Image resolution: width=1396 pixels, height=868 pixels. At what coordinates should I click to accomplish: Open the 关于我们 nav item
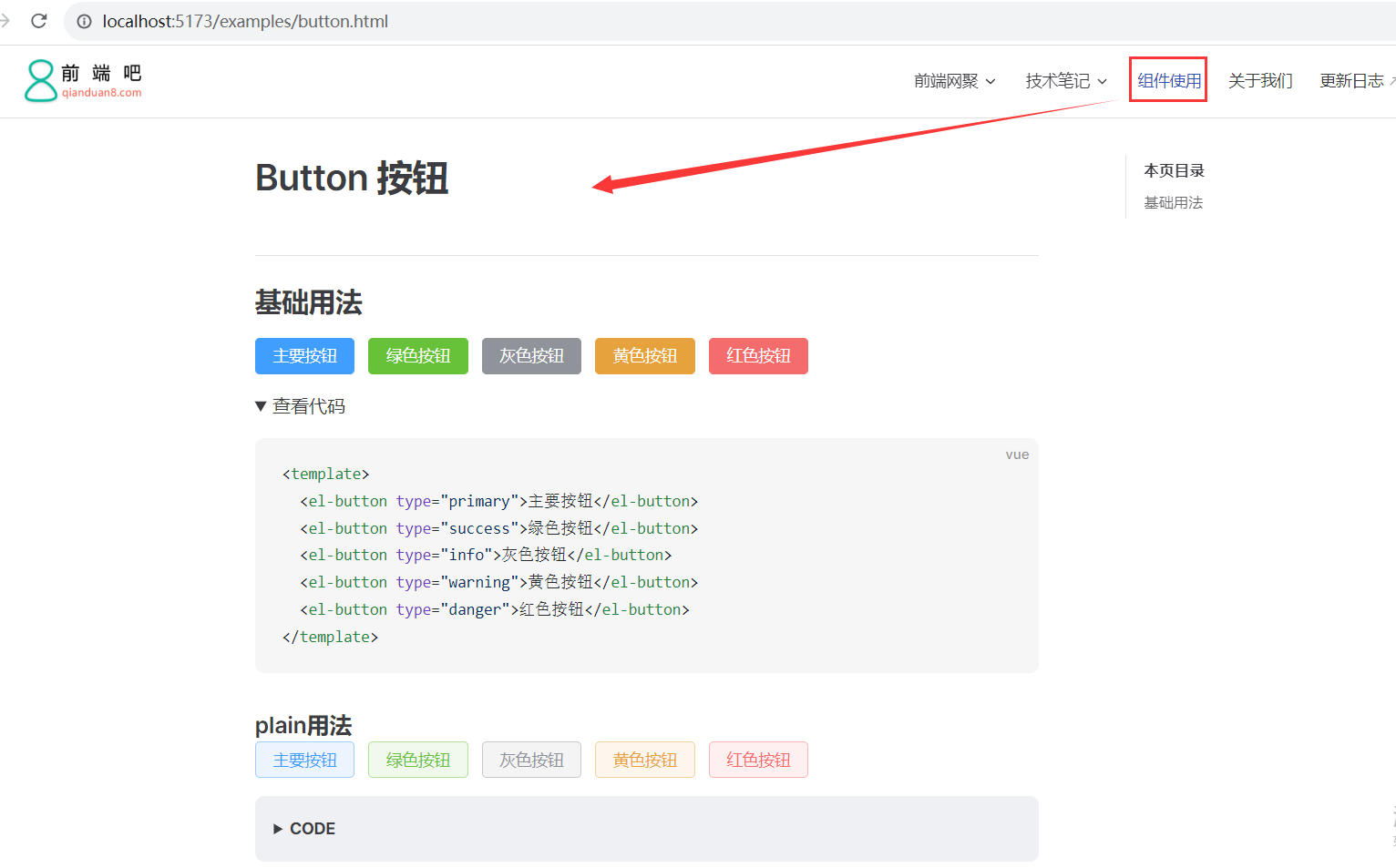point(1260,81)
